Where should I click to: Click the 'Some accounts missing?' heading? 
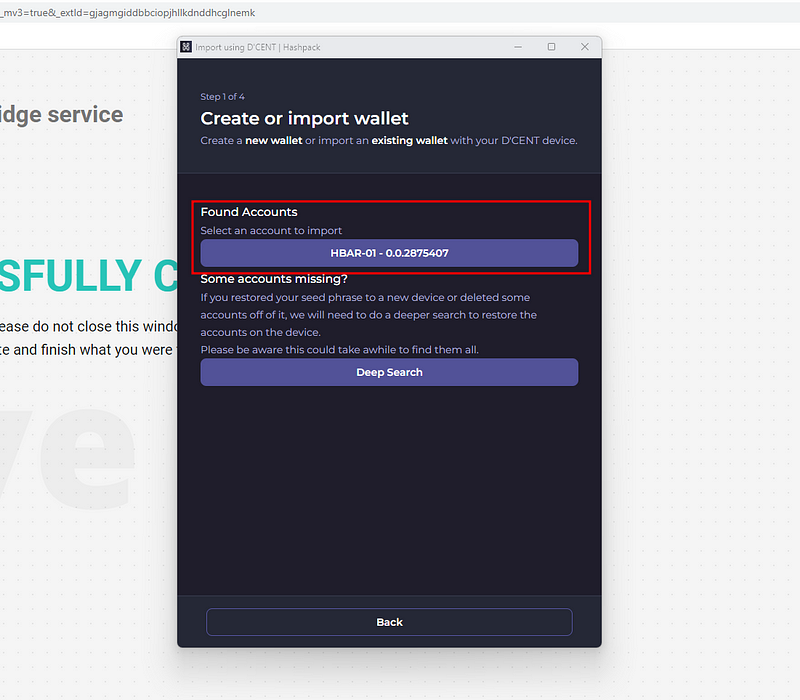[x=274, y=279]
